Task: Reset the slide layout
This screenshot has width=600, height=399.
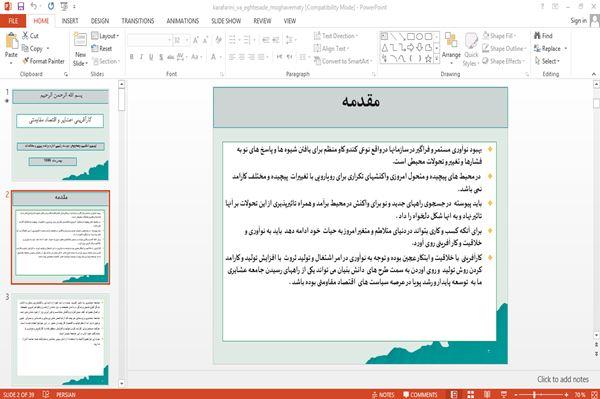Action: [102, 48]
